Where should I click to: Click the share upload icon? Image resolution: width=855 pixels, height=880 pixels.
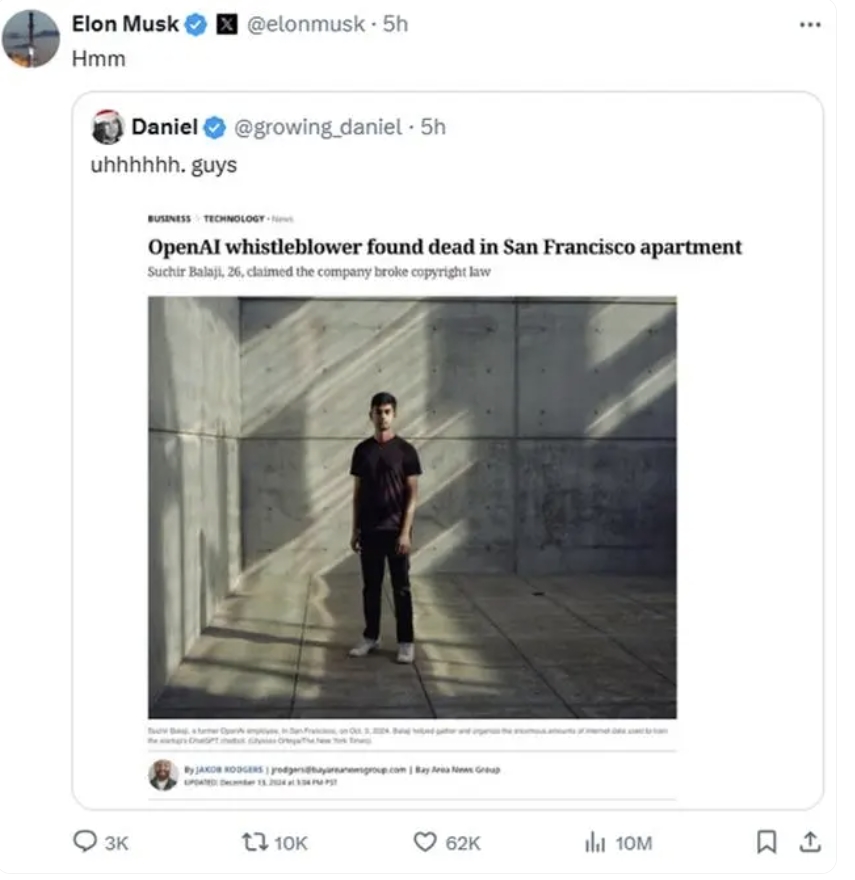pos(812,842)
